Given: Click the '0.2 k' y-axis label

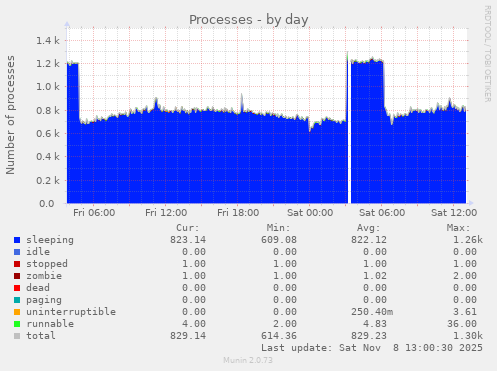Looking at the screenshot, I should [48, 180].
